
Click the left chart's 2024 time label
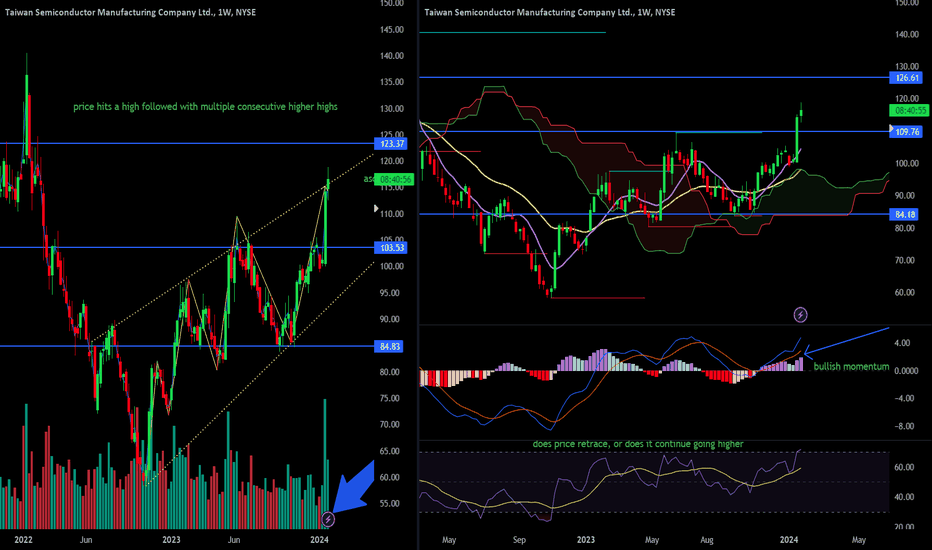click(319, 540)
